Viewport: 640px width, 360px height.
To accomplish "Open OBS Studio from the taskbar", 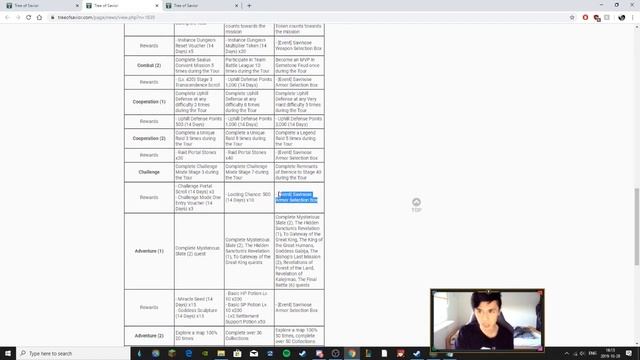I will tap(336, 353).
